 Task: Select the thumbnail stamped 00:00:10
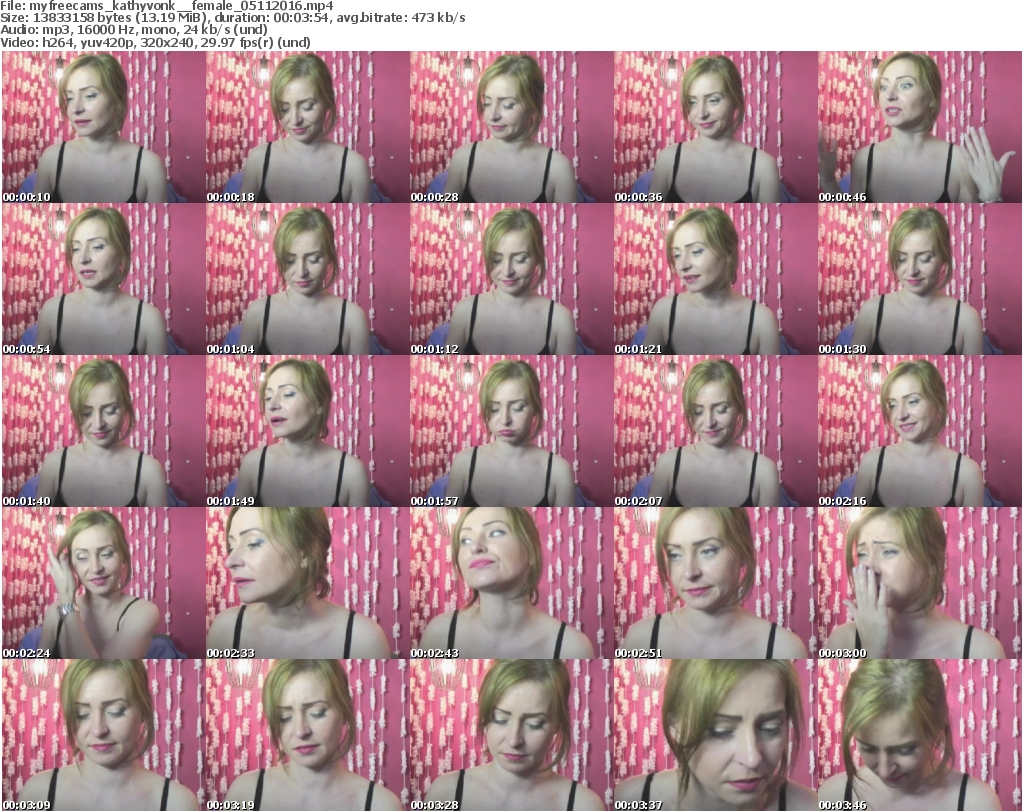(104, 127)
